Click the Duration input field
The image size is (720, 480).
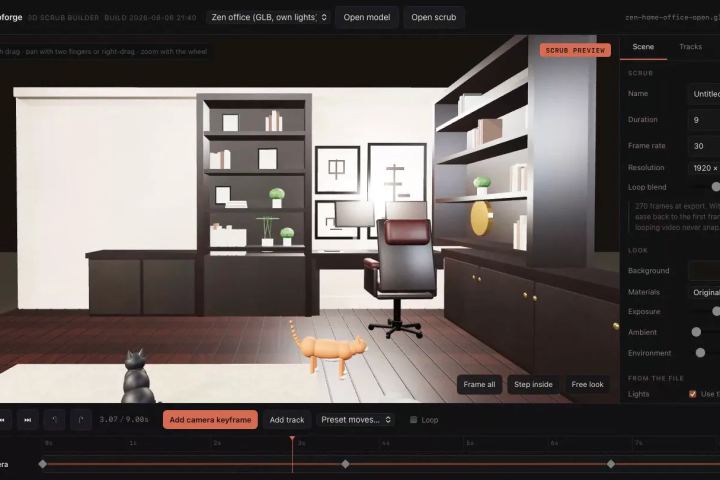(704, 120)
